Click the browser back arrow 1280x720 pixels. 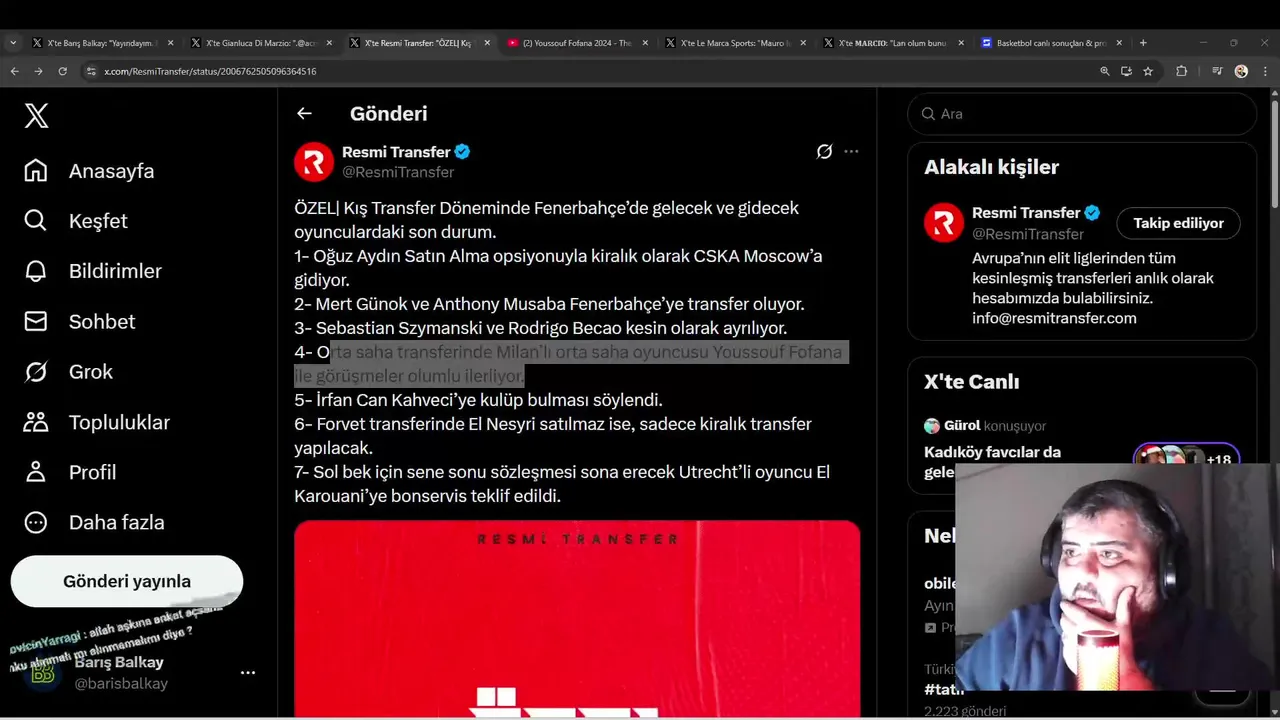pos(14,71)
